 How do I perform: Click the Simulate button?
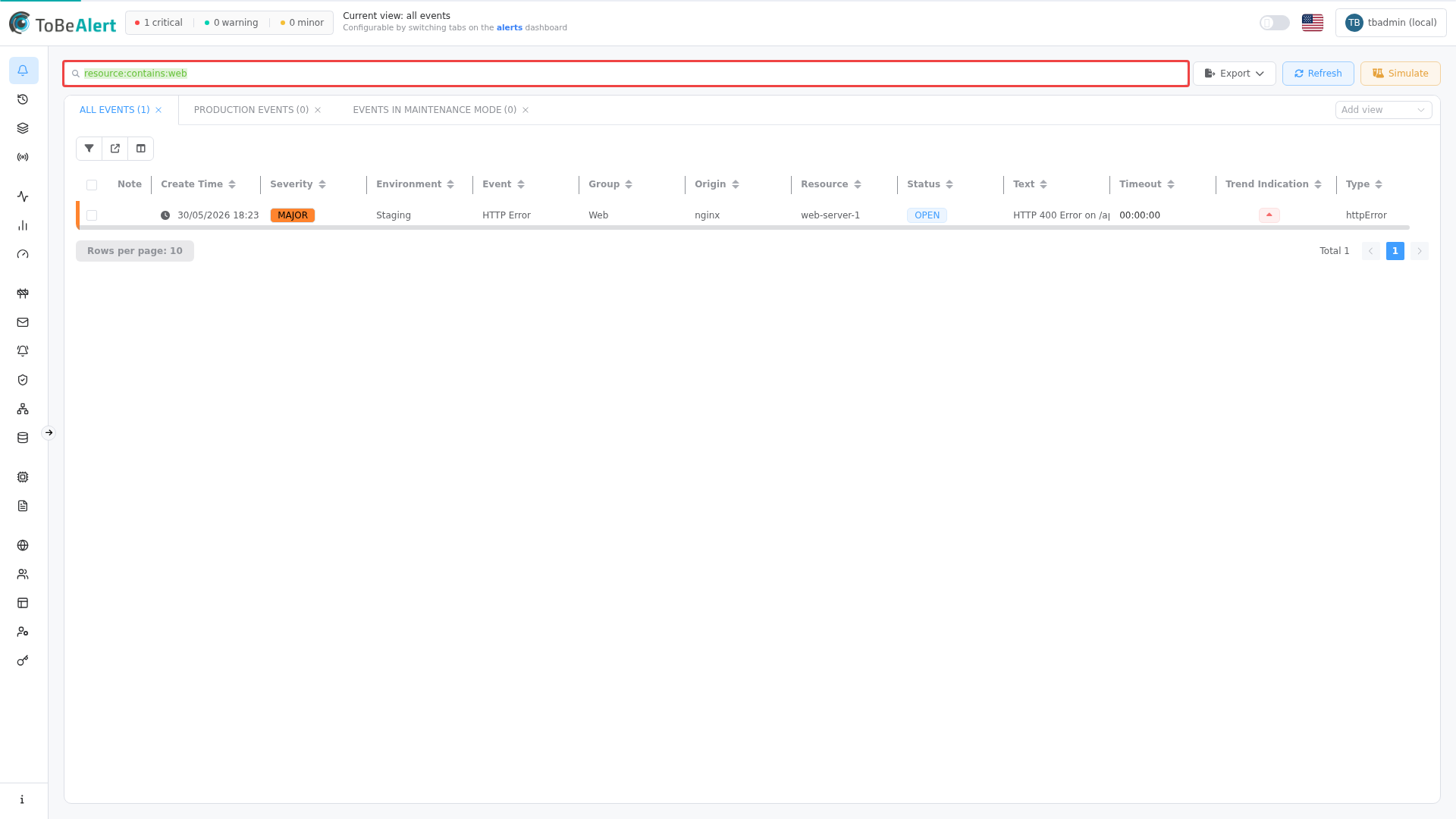pyautogui.click(x=1400, y=74)
